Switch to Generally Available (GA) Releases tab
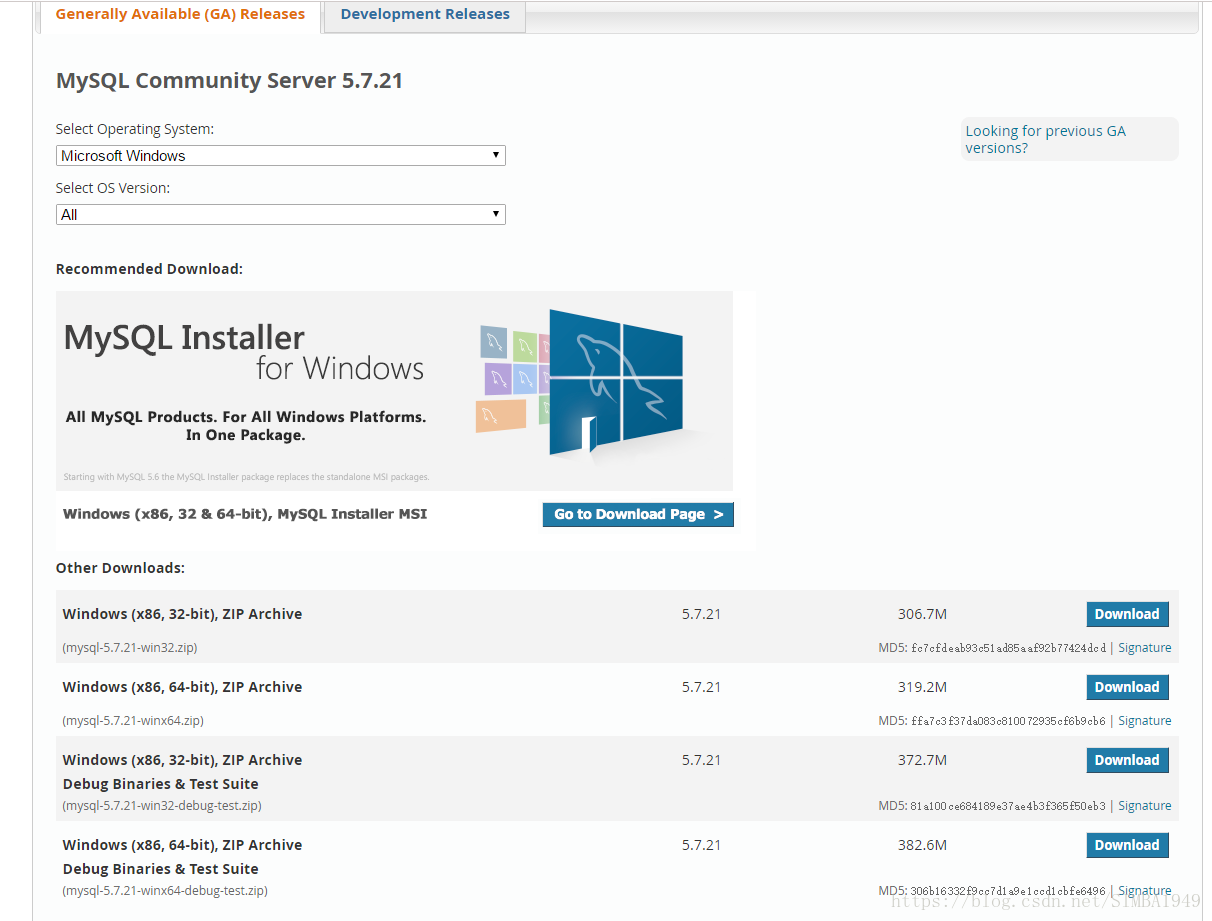 click(x=180, y=15)
